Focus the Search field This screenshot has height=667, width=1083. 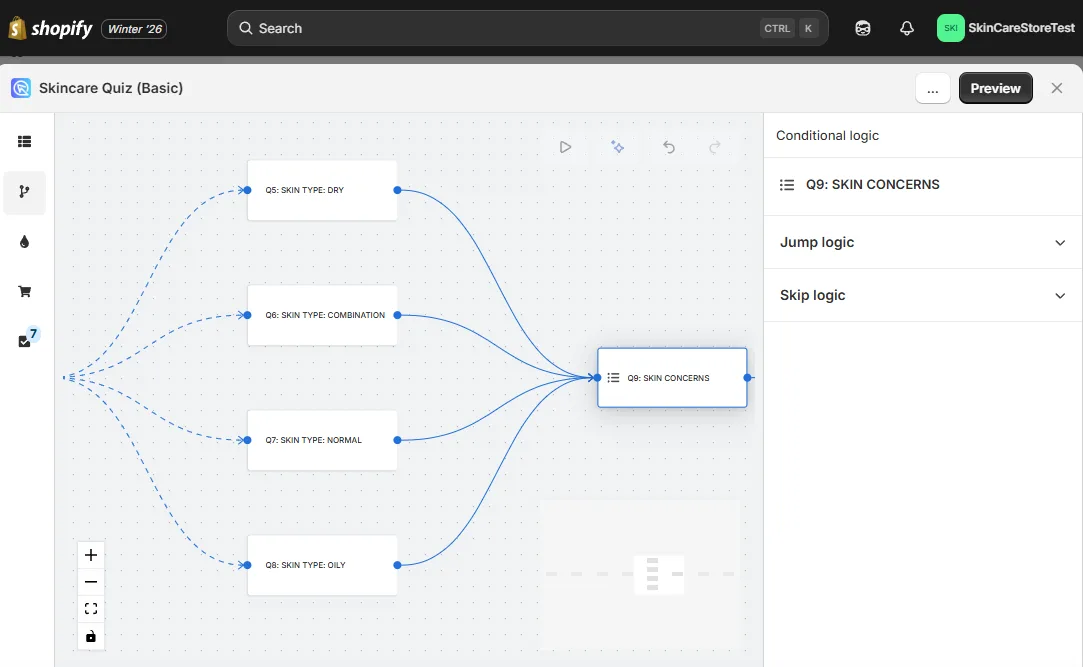528,28
